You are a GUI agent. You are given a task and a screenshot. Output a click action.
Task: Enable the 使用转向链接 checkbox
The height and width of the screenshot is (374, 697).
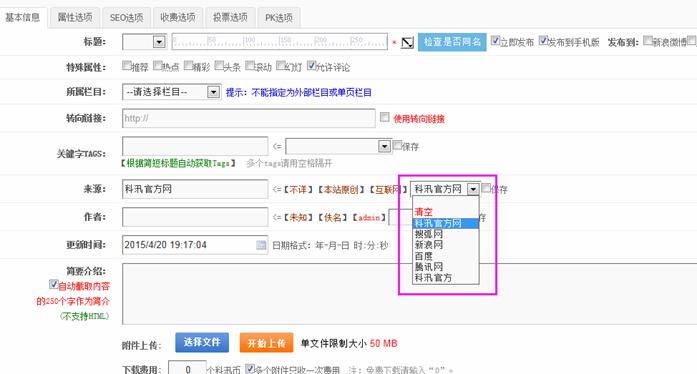point(385,117)
